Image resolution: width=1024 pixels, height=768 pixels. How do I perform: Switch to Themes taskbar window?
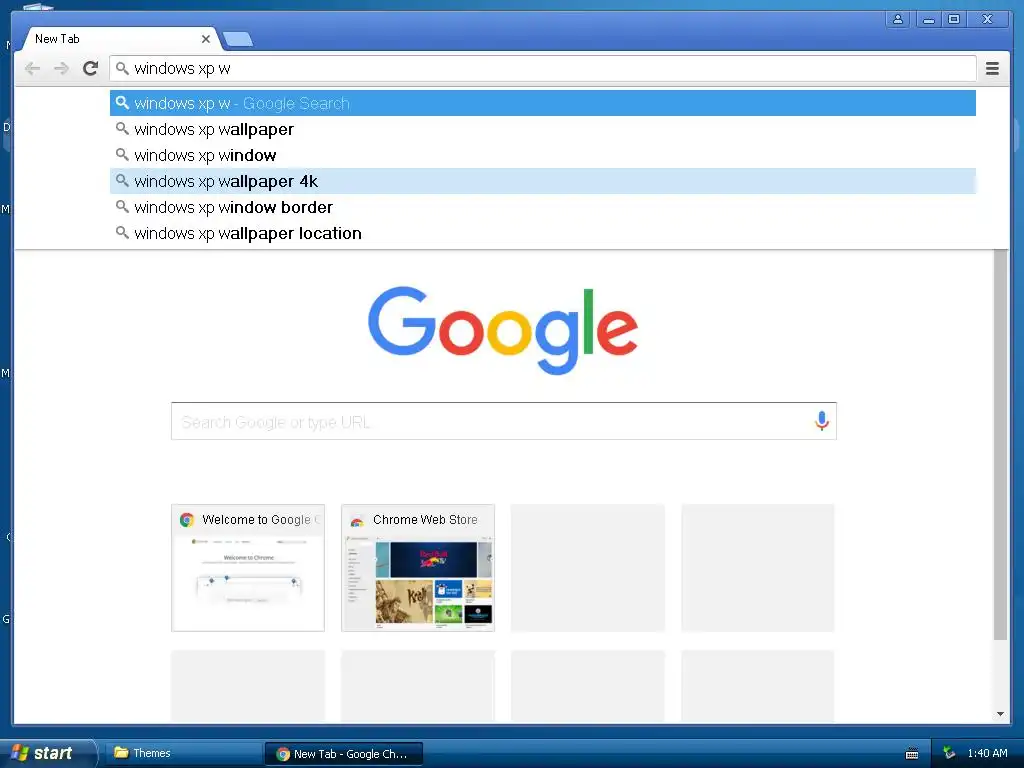tap(183, 753)
